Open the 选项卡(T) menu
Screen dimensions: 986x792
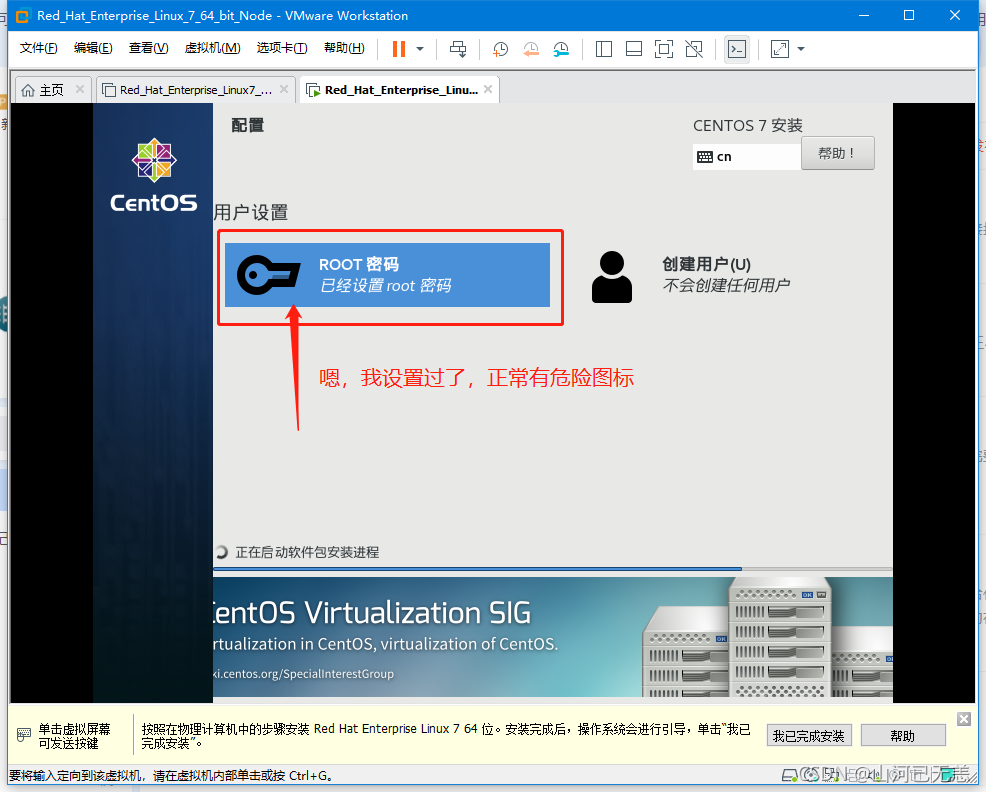pyautogui.click(x=282, y=48)
